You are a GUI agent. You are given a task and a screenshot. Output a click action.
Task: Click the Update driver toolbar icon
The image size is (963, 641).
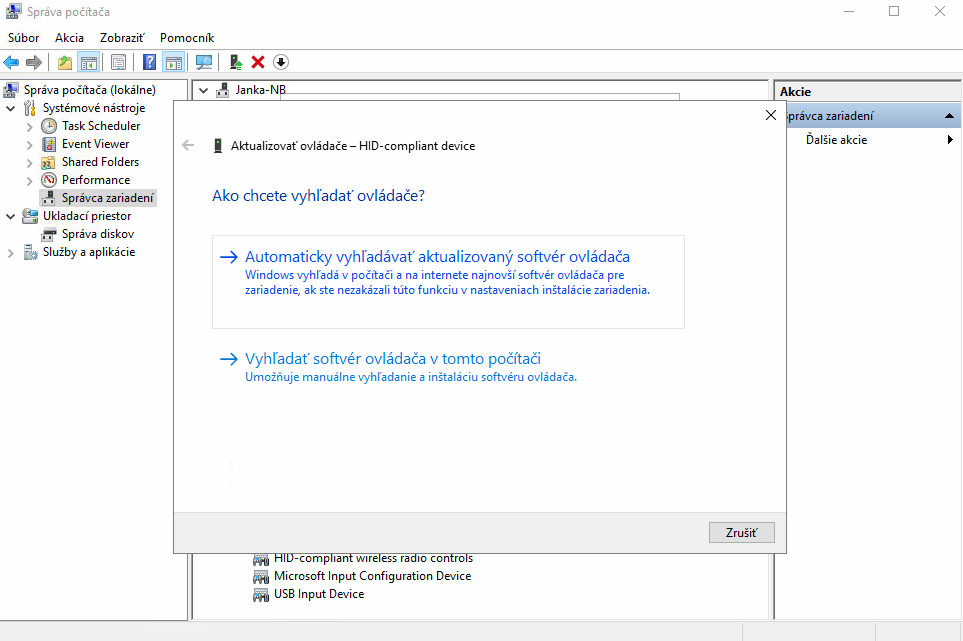pos(235,62)
